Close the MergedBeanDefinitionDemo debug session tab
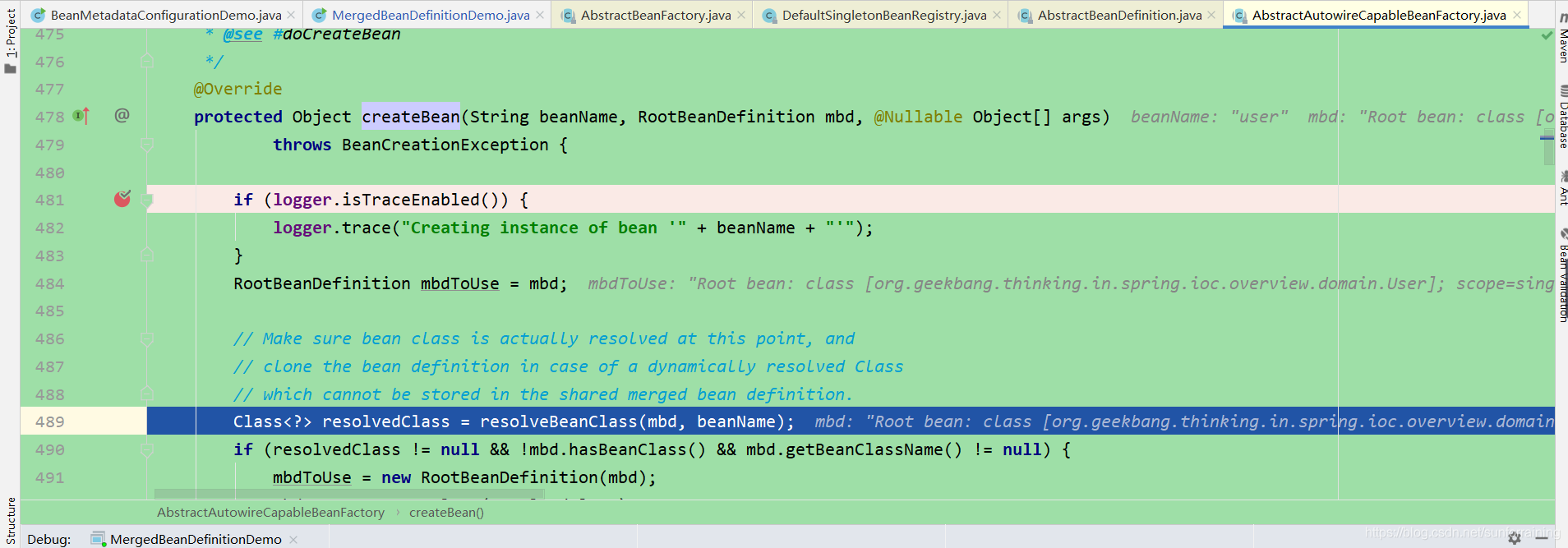The height and width of the screenshot is (548, 1568). pos(293,539)
